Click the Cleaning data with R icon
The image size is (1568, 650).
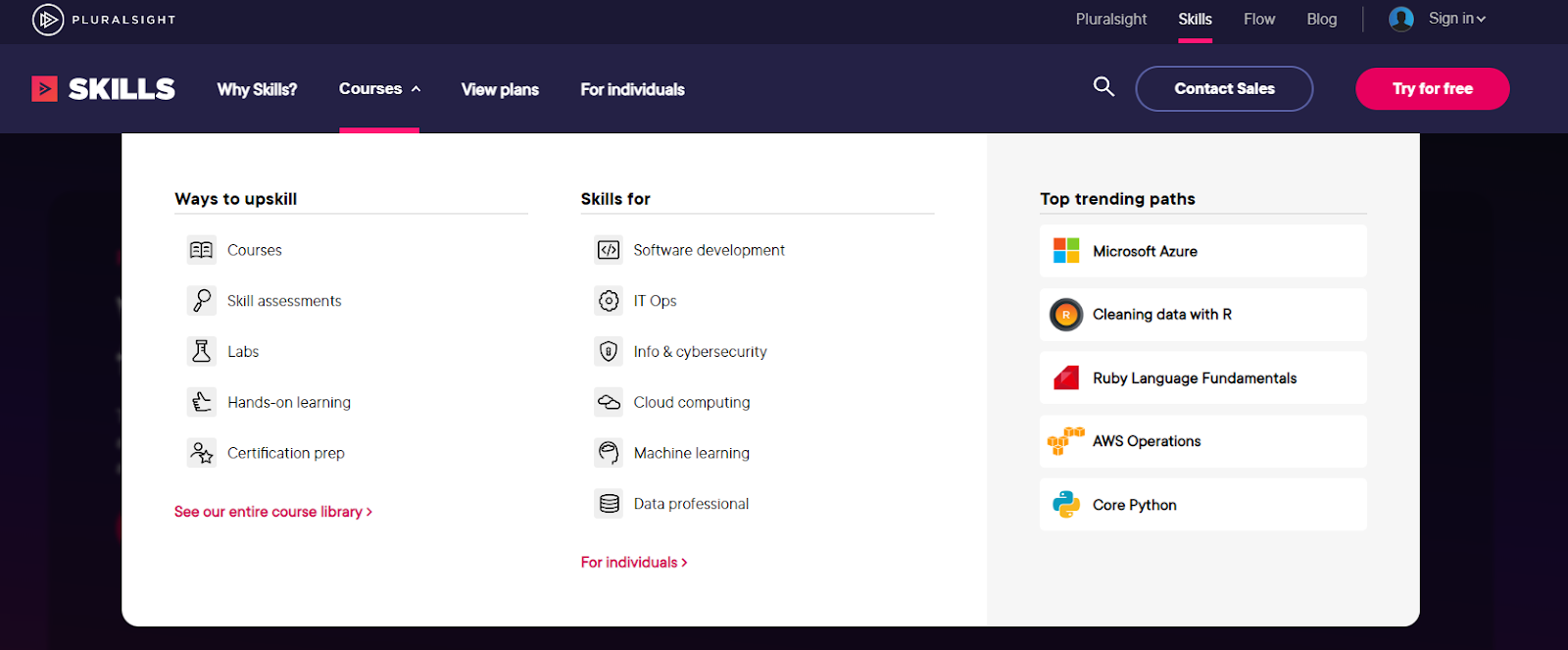tap(1066, 315)
